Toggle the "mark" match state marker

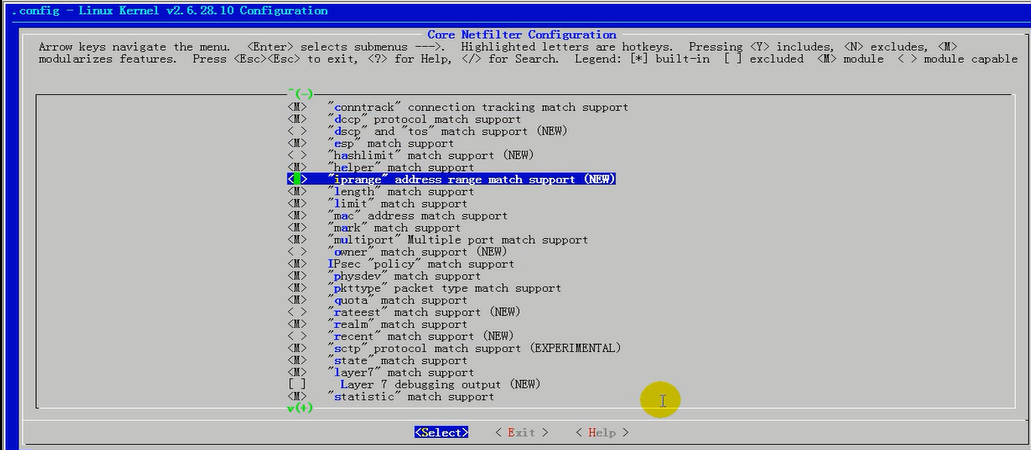(x=297, y=228)
